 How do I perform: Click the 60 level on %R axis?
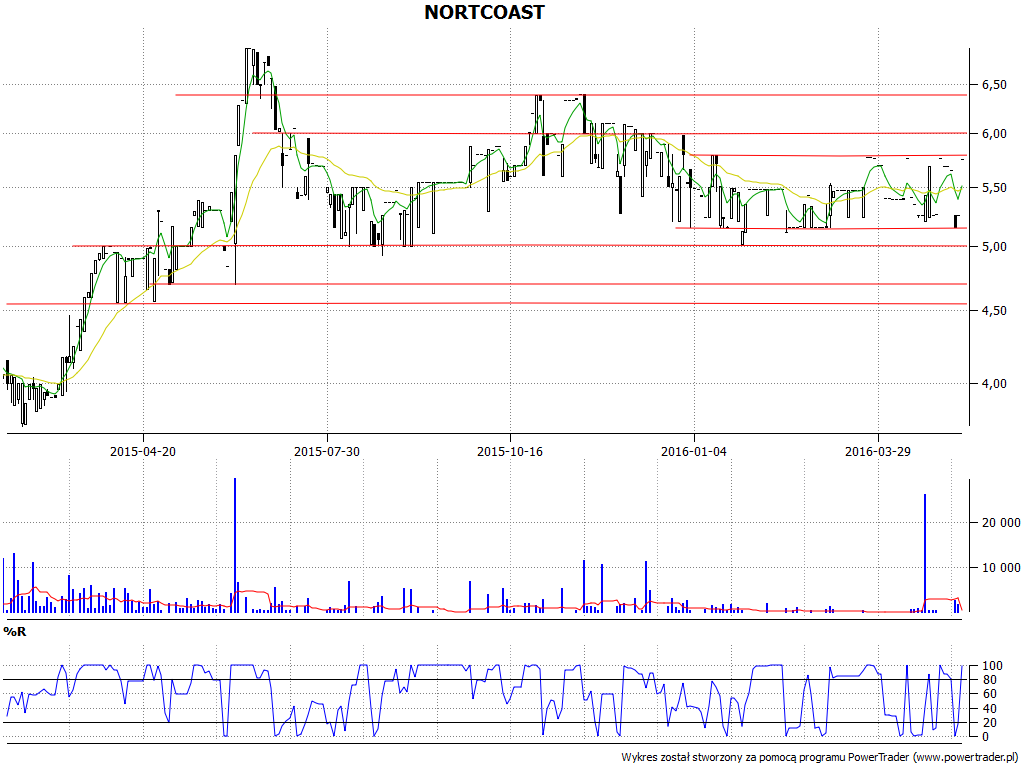(x=990, y=694)
